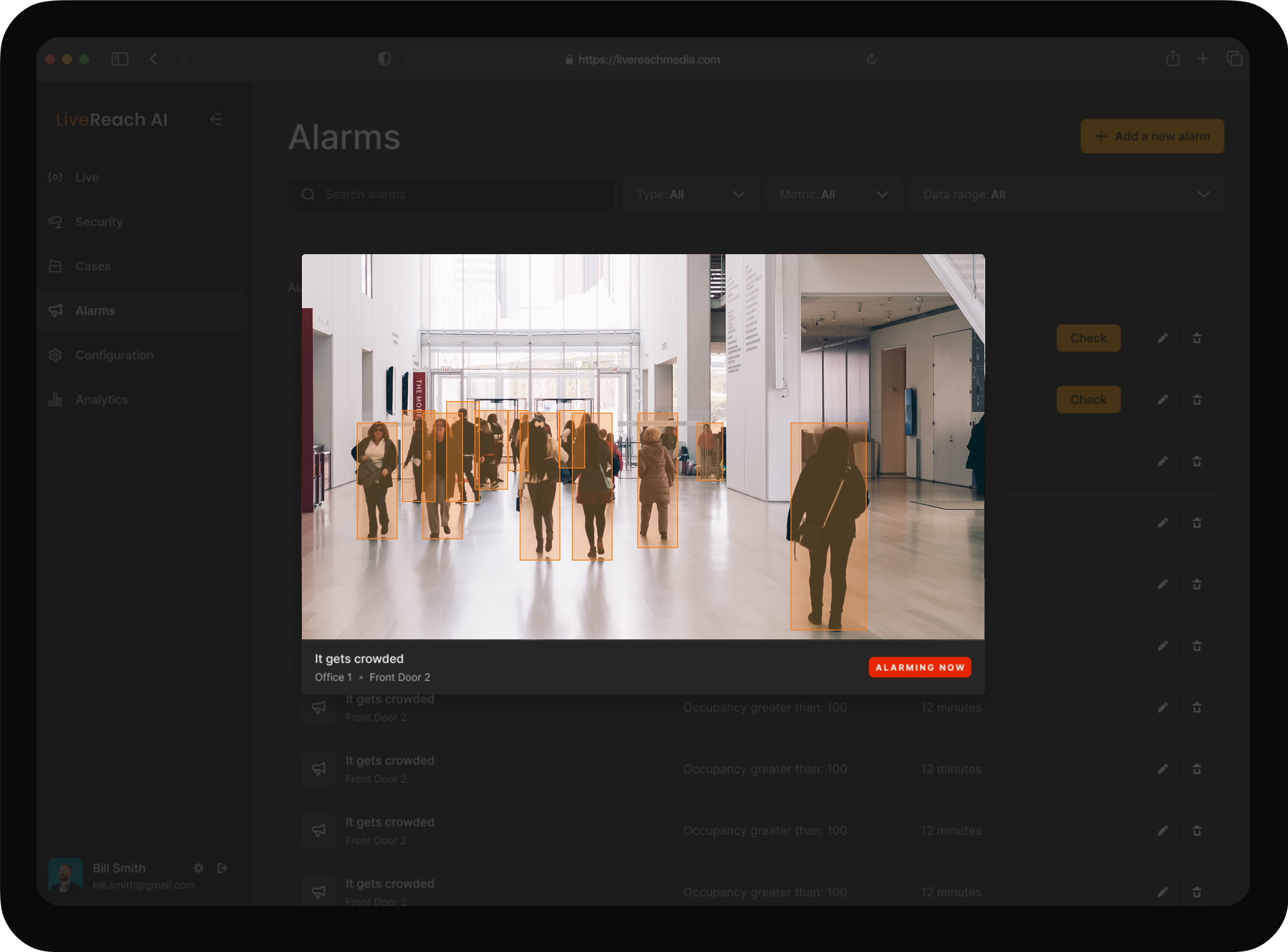
Task: Open Cases from the sidebar
Action: click(x=142, y=266)
